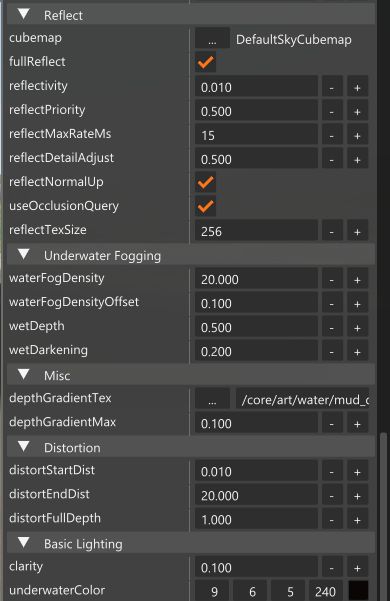The height and width of the screenshot is (601, 390).
Task: Click the depthGradientMax value field
Action: (x=256, y=423)
